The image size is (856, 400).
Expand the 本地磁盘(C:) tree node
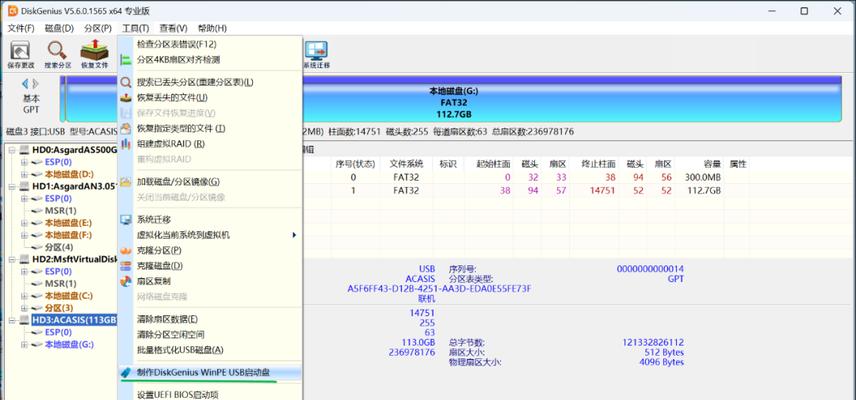tap(23, 296)
